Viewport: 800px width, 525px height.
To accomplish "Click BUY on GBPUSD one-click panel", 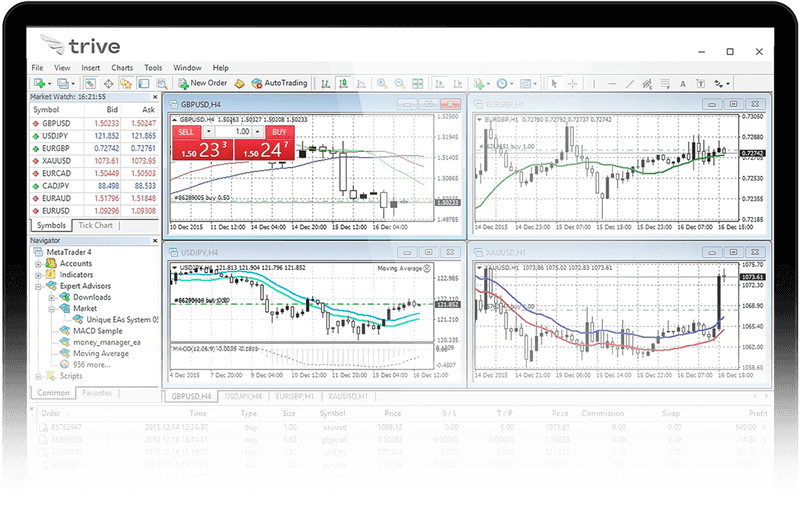I will click(280, 132).
